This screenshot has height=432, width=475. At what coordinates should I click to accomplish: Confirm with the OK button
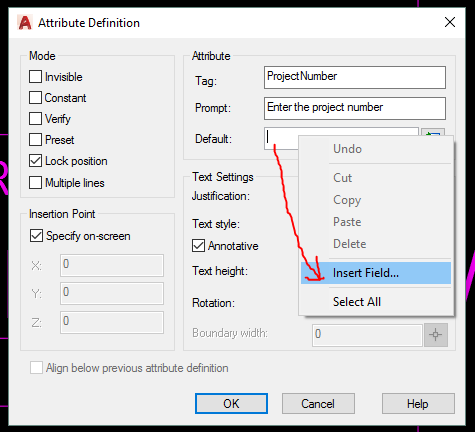231,404
